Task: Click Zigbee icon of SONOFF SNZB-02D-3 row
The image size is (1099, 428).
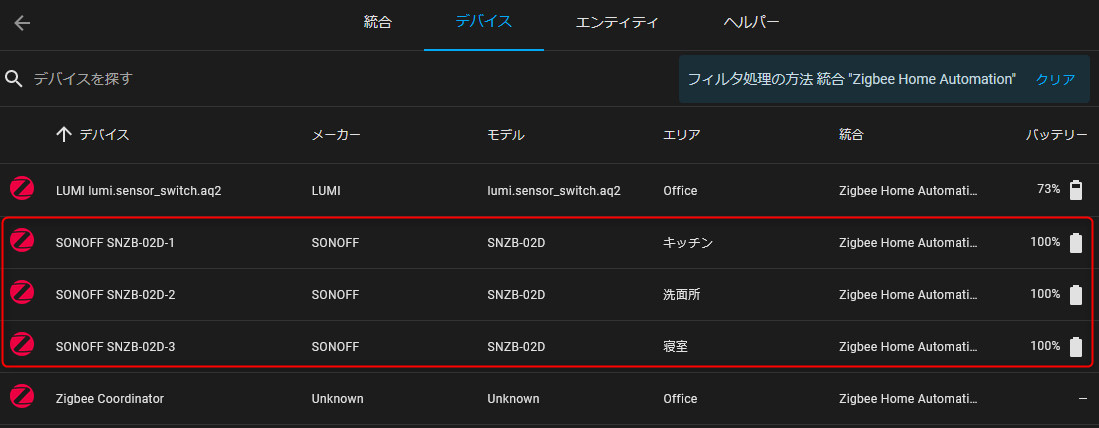Action: [x=22, y=345]
